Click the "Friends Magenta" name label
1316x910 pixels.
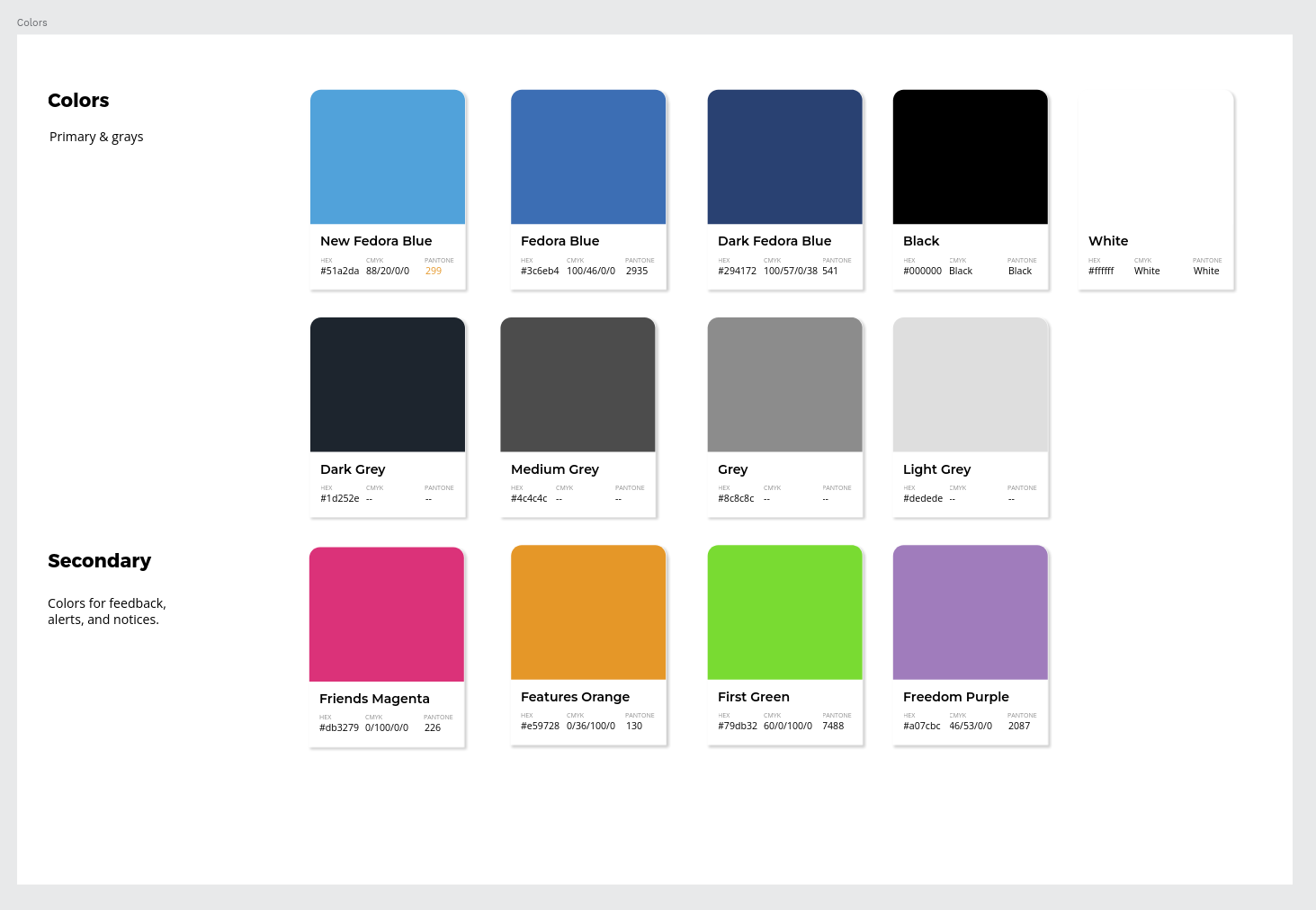(x=374, y=699)
